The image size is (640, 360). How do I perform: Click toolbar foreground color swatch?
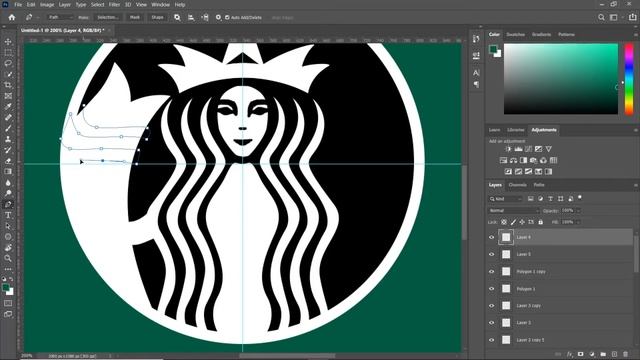click(x=6, y=288)
